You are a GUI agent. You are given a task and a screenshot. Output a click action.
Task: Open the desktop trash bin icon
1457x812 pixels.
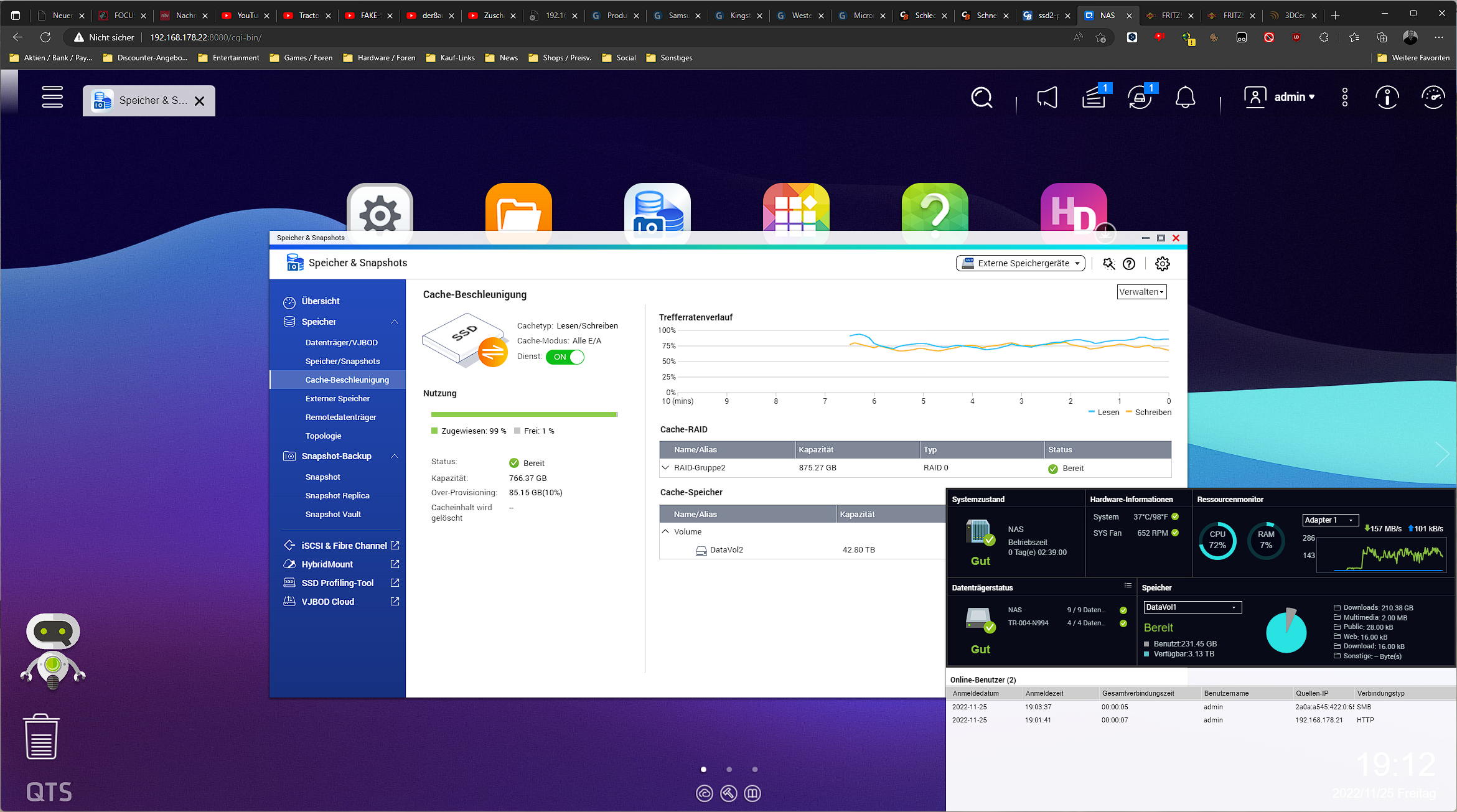point(42,737)
